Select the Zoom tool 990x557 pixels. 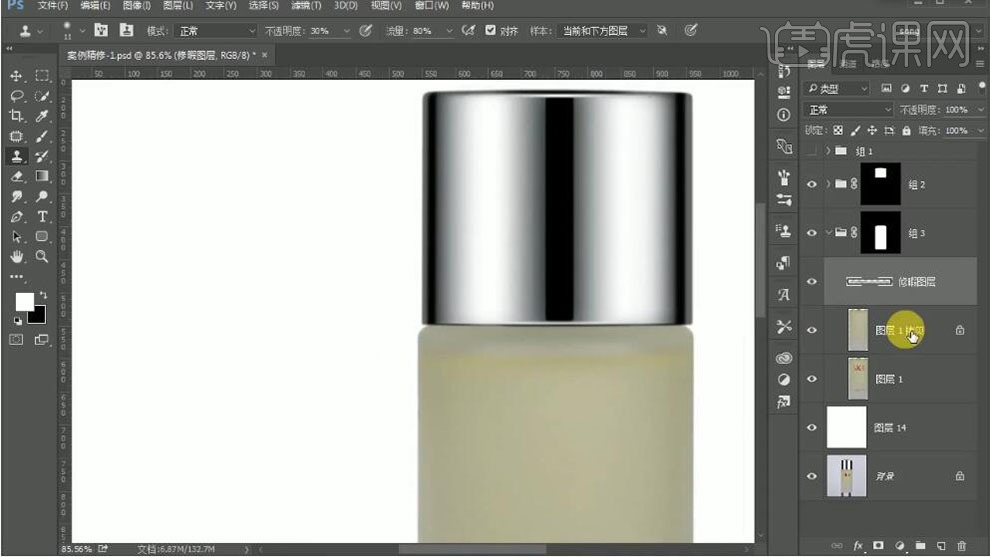(x=42, y=256)
